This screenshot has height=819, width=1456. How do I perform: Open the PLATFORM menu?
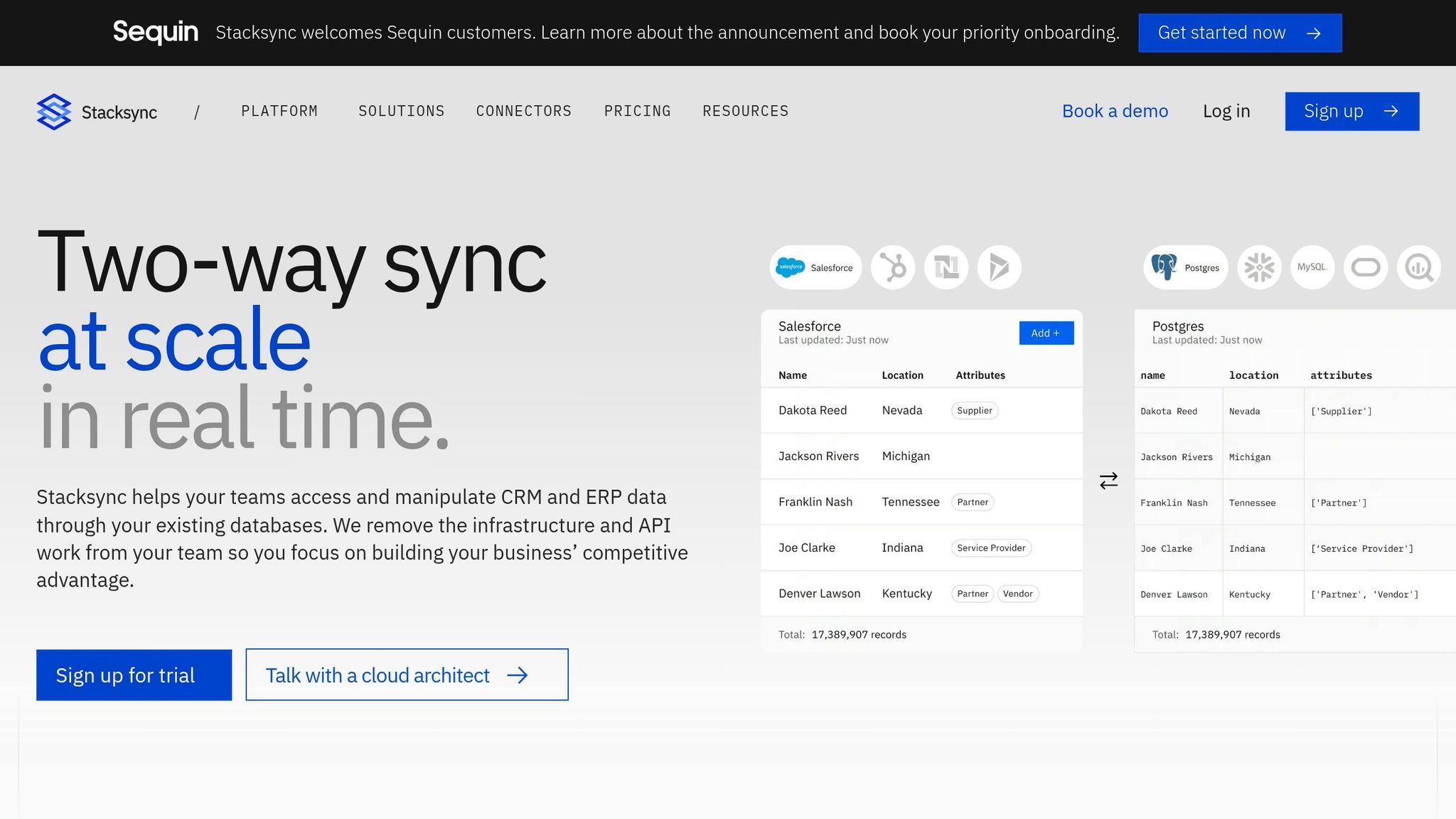[x=279, y=111]
